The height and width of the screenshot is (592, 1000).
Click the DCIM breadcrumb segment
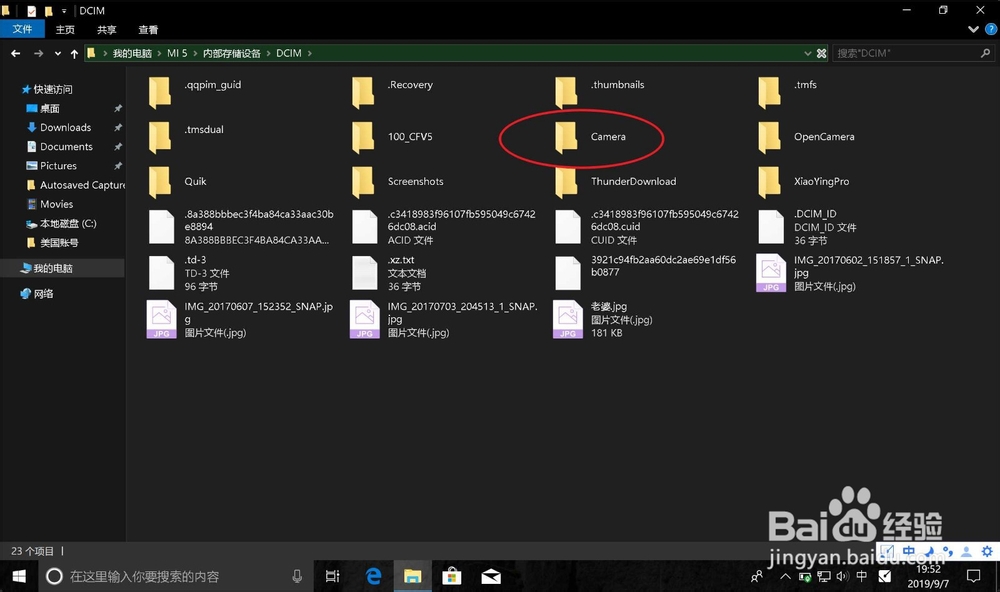288,54
